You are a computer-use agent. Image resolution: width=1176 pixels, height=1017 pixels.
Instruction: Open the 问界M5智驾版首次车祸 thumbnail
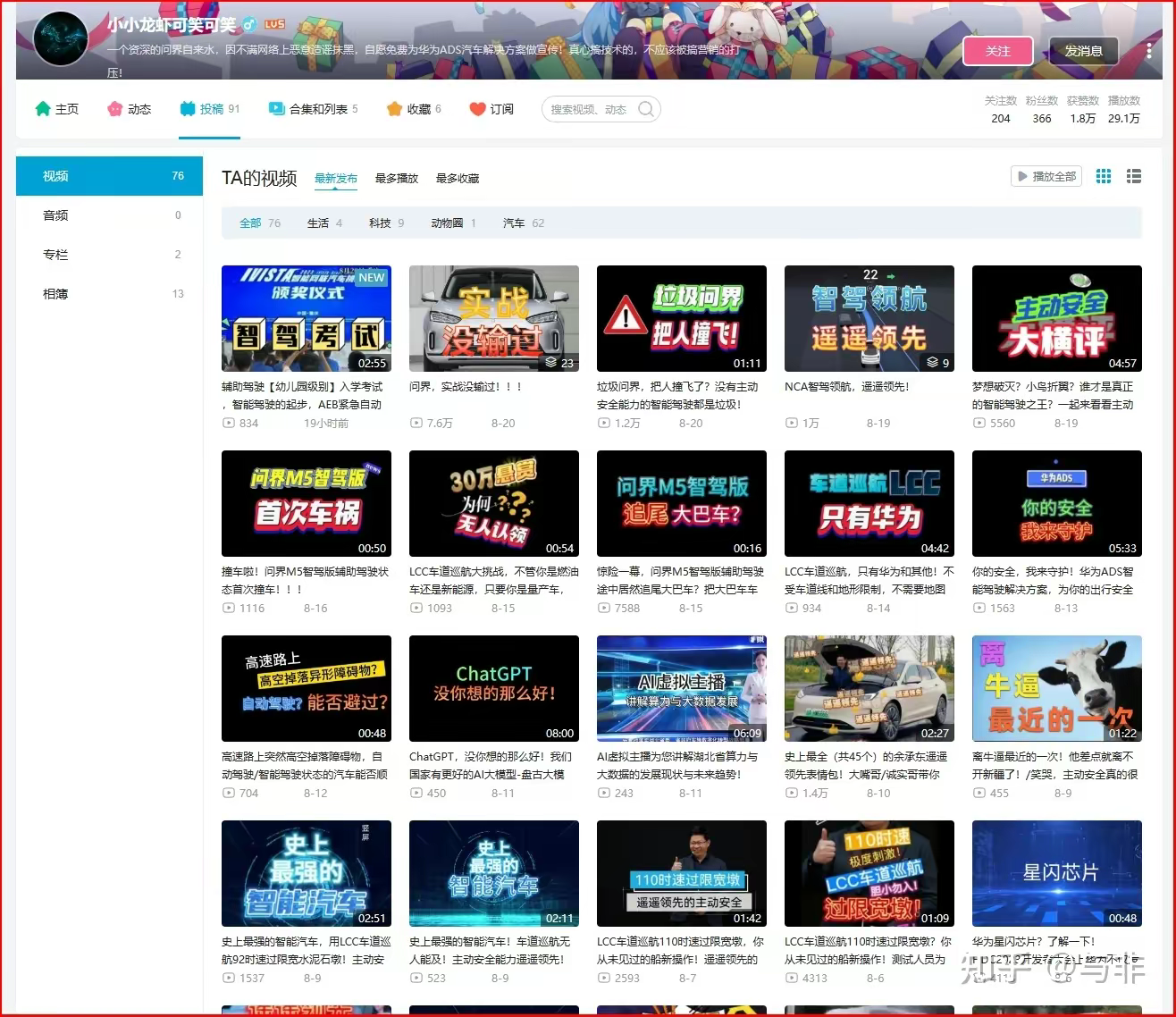[x=307, y=503]
